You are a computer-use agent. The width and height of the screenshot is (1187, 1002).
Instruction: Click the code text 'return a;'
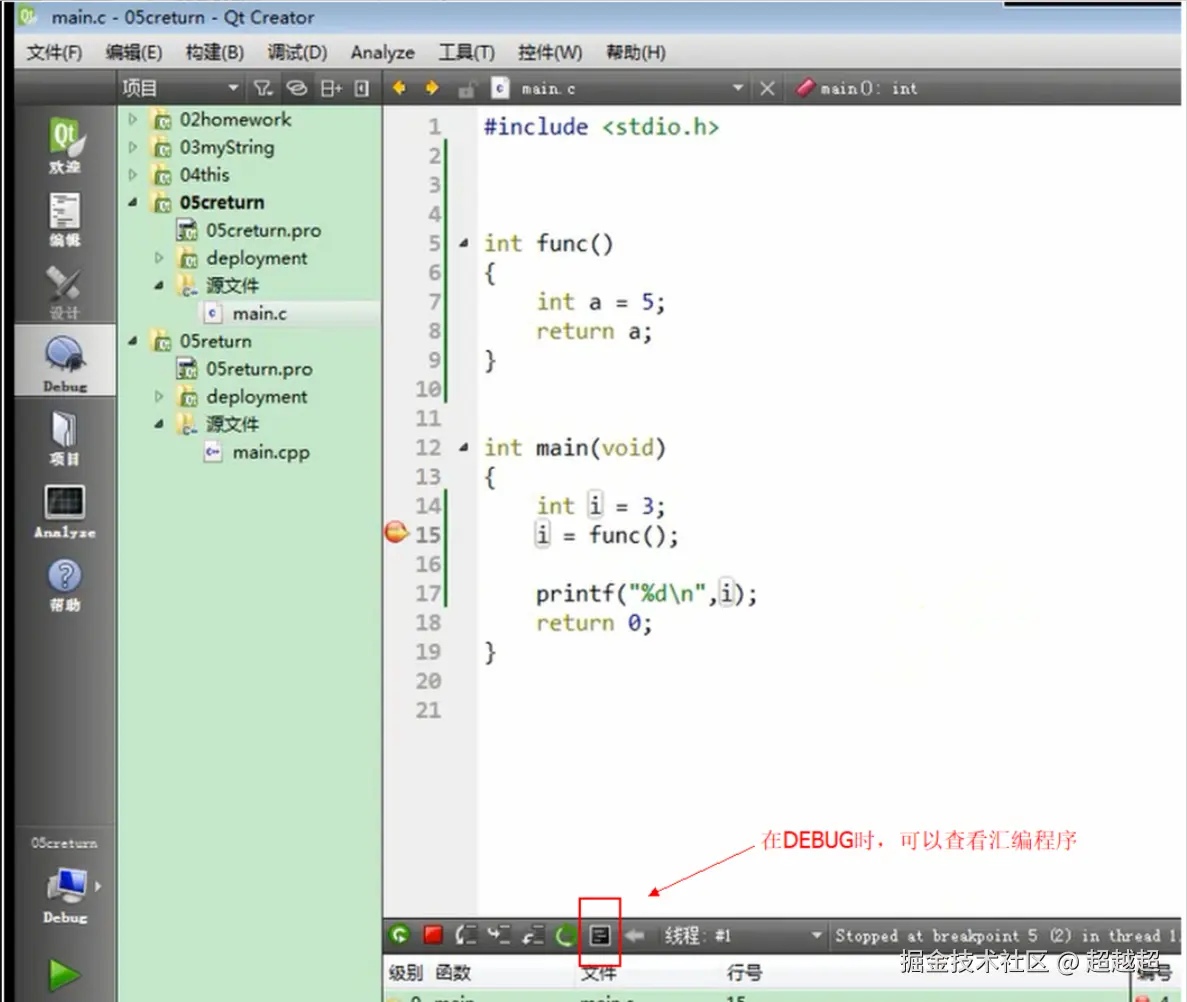[x=594, y=331]
